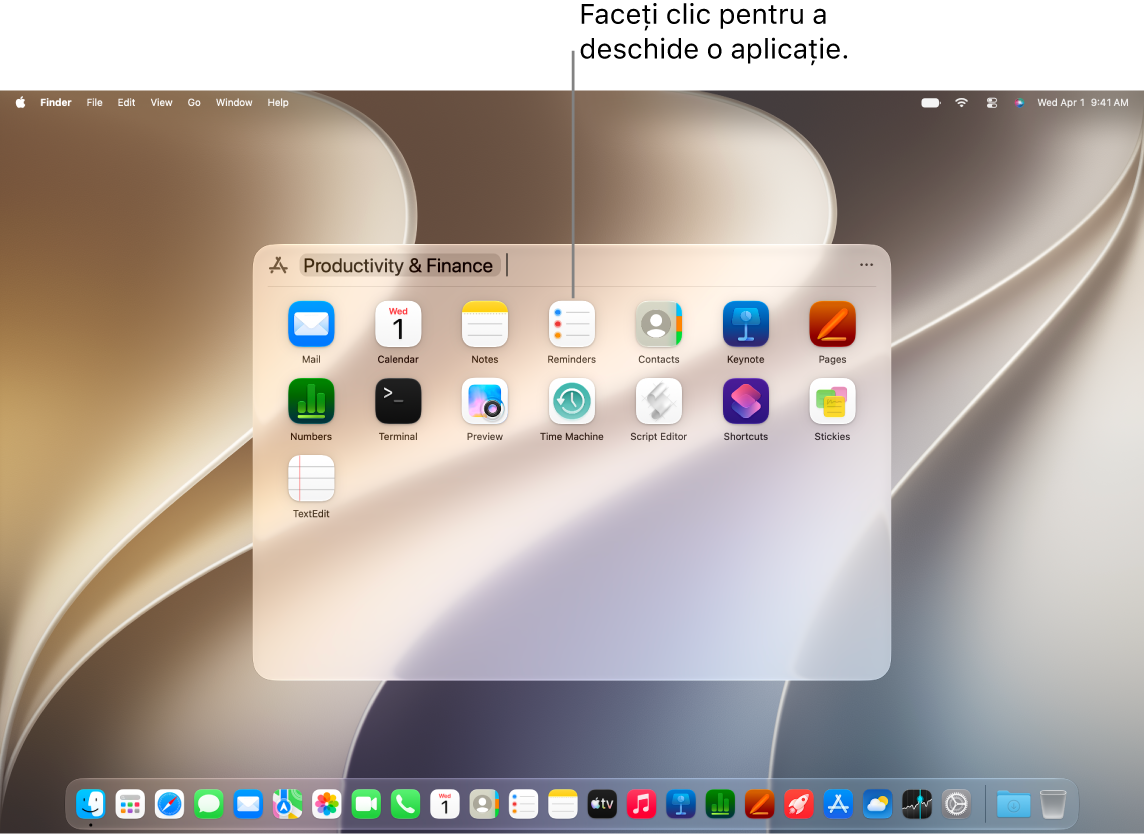The height and width of the screenshot is (835, 1144).
Task: Open the Phone app in the Dock
Action: (x=406, y=804)
